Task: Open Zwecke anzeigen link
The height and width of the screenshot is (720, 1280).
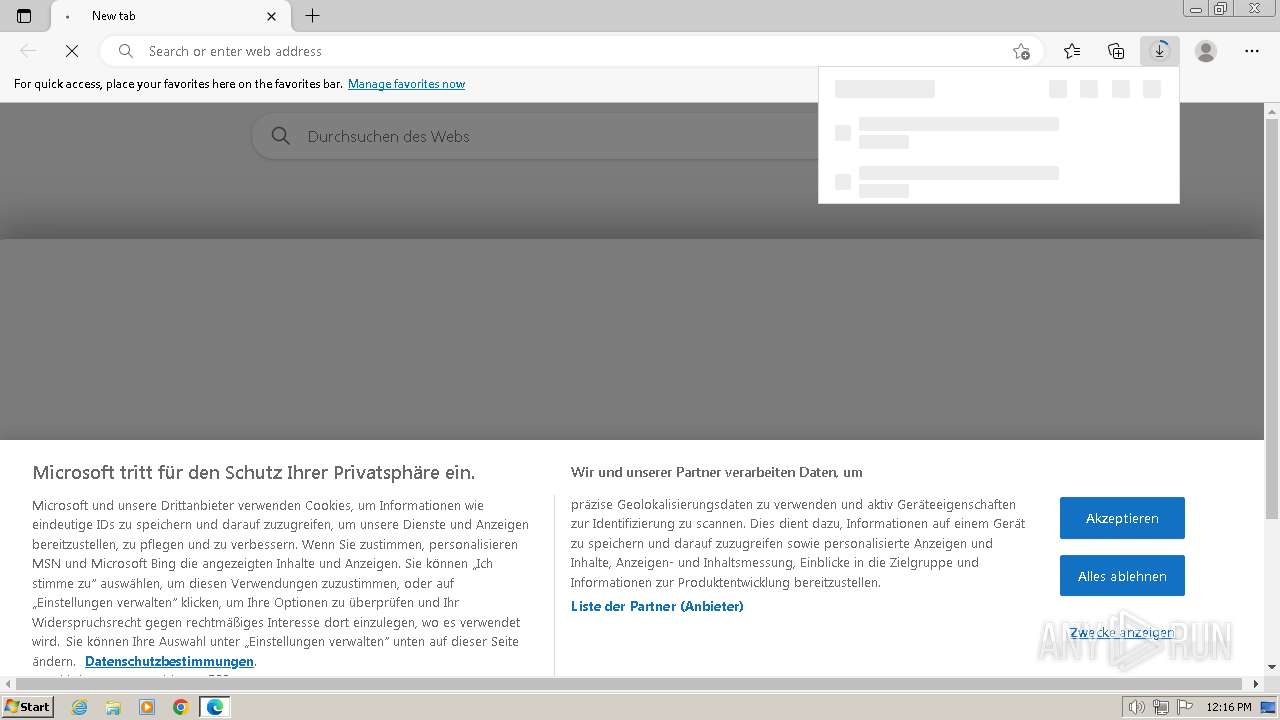Action: pos(1122,632)
